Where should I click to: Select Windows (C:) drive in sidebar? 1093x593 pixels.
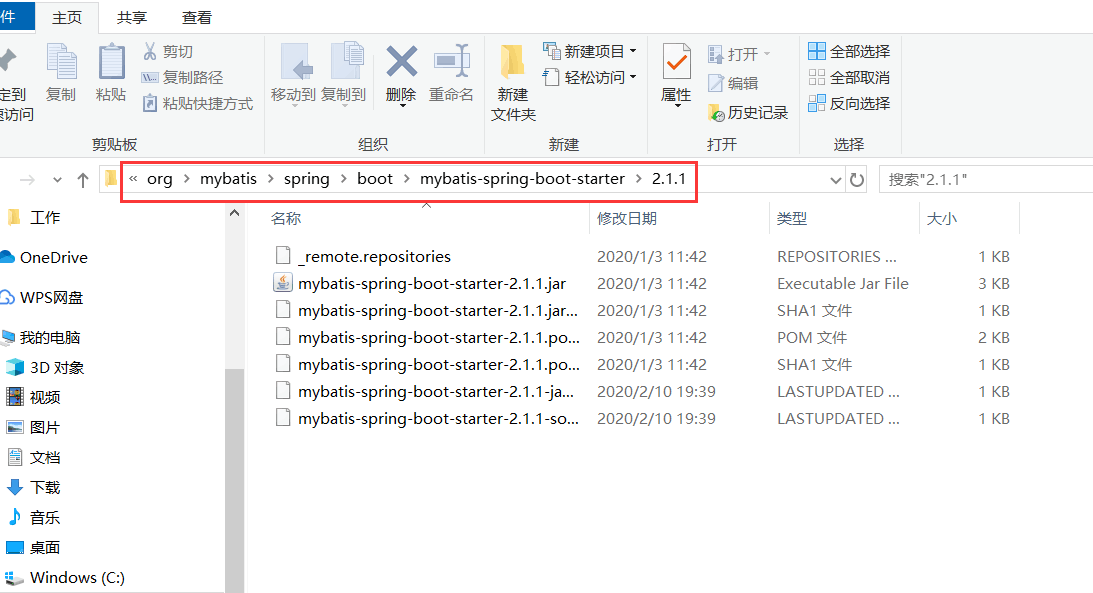[66, 578]
